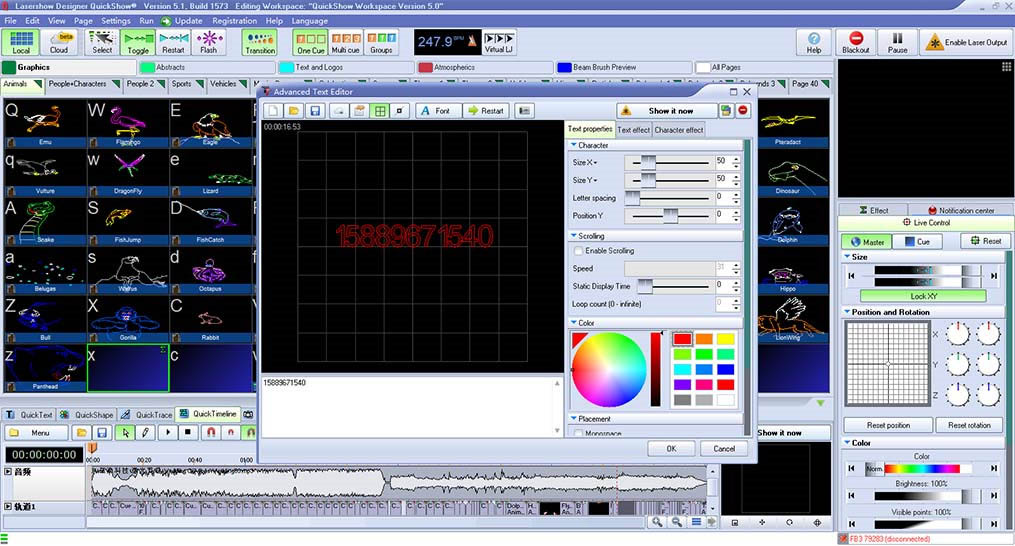Select the arrow pointer tool in QuickTimeline
The image size is (1015, 546).
(126, 432)
